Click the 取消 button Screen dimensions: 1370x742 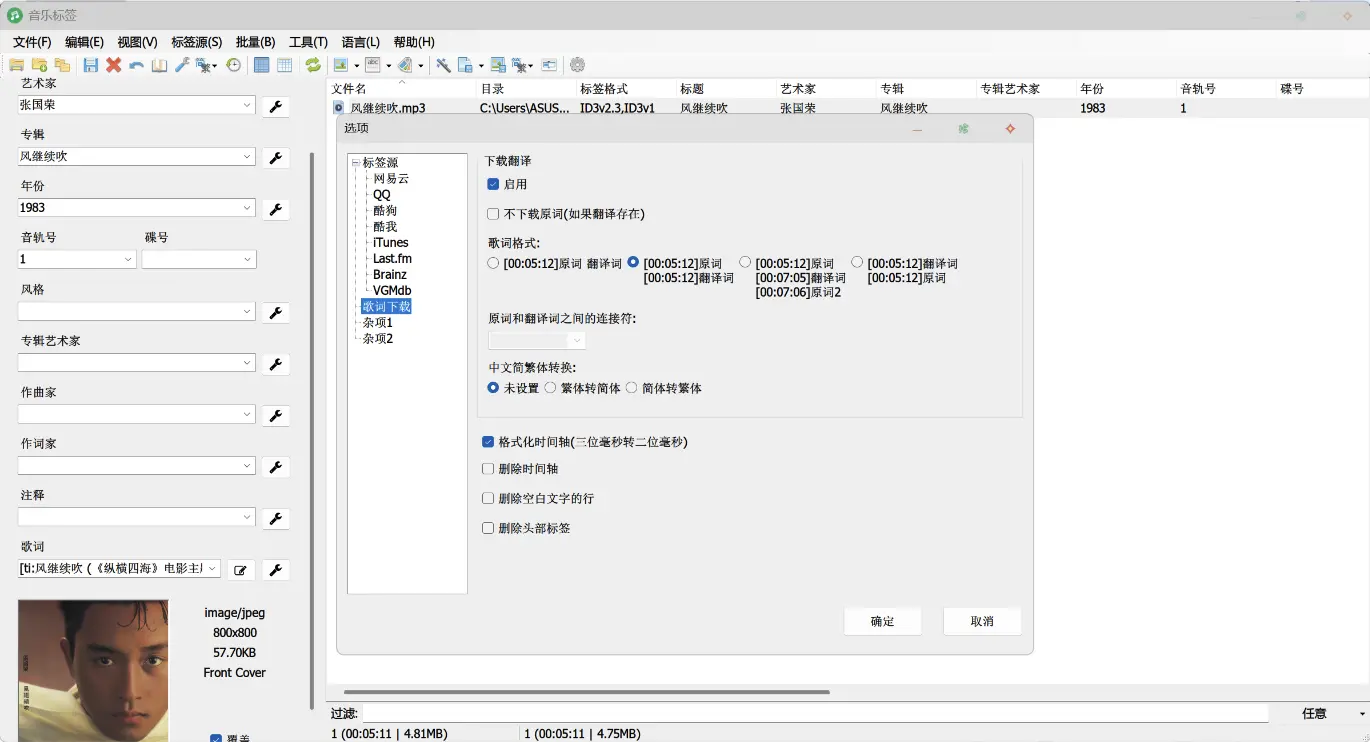point(982,621)
